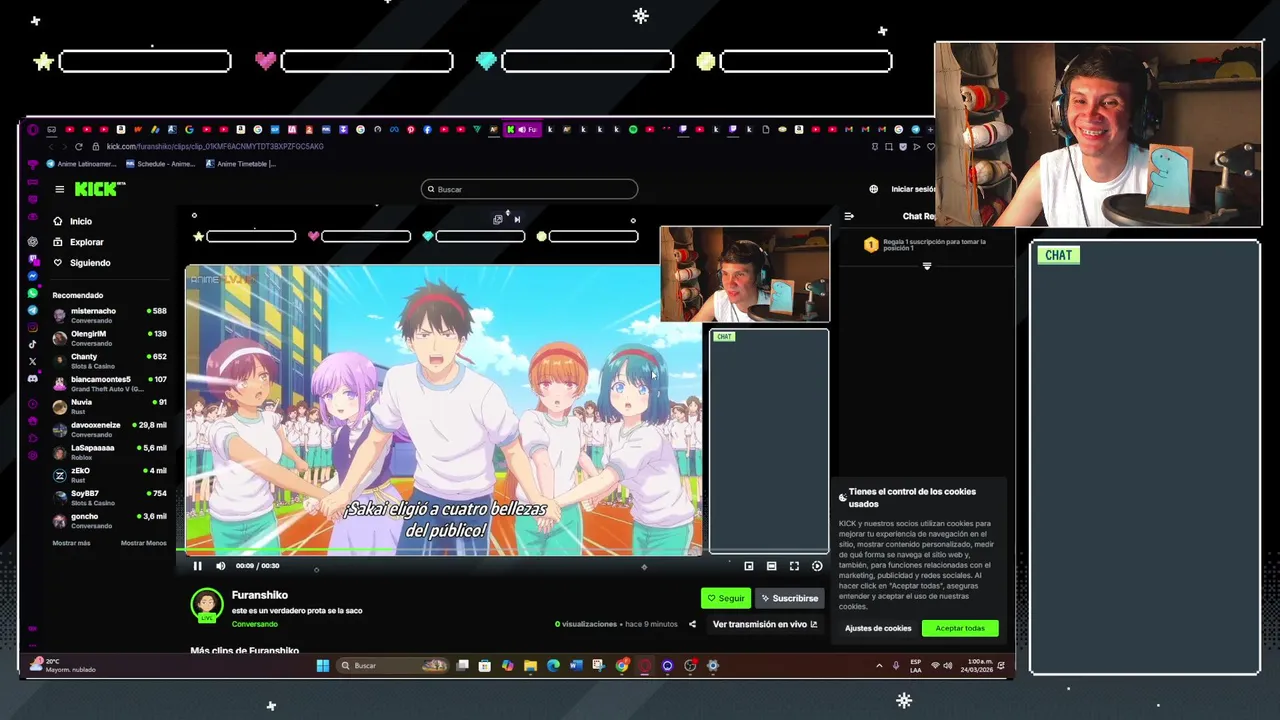The width and height of the screenshot is (1280, 720).
Task: Open goncho recommended channel
Action: pos(110,520)
